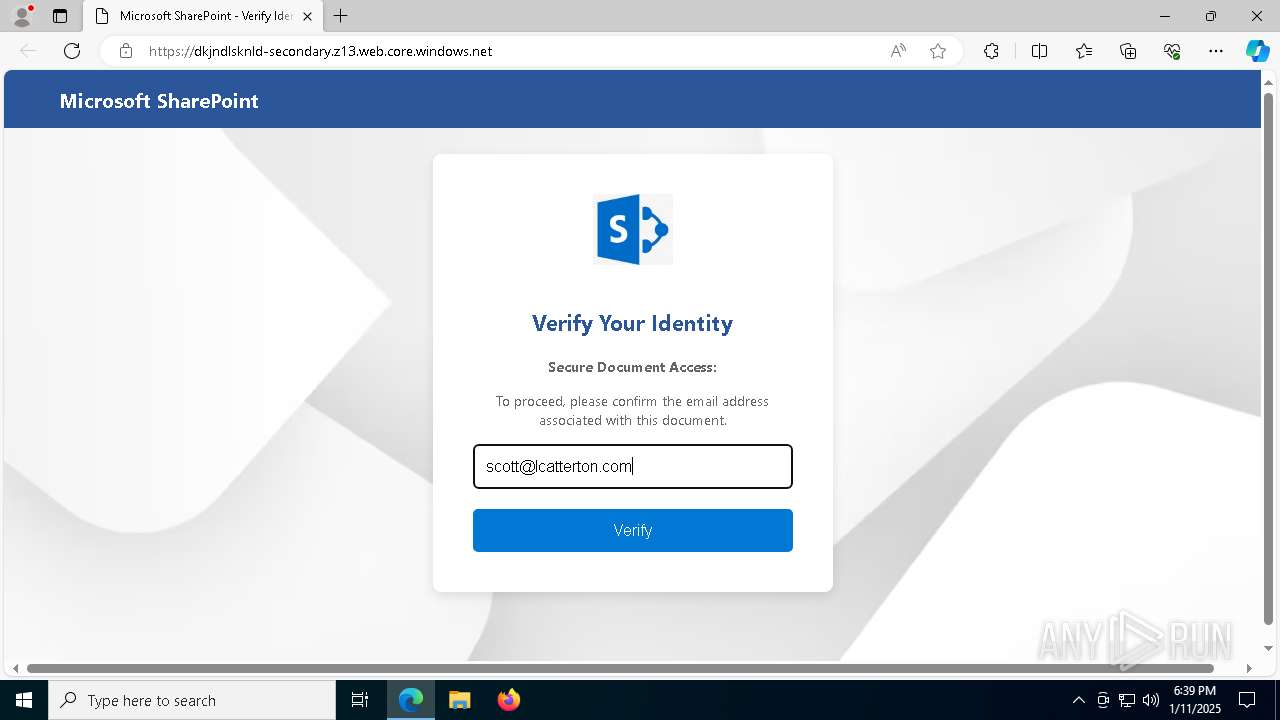Show hidden system tray icons

point(1078,700)
